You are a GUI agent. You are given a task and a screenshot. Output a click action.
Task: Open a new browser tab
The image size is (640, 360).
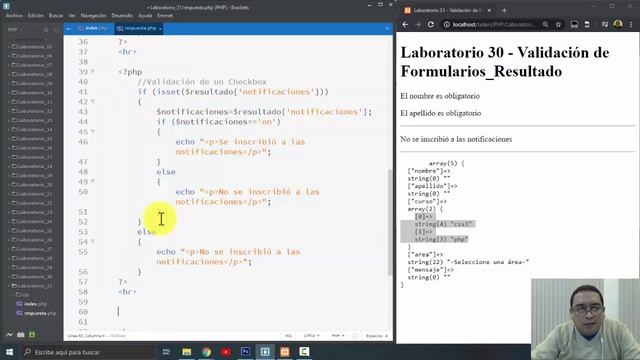[504, 10]
